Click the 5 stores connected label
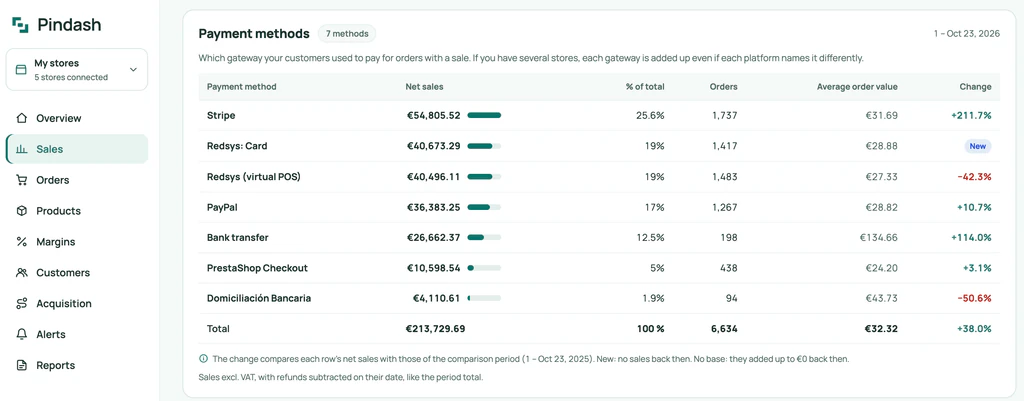 pyautogui.click(x=71, y=77)
